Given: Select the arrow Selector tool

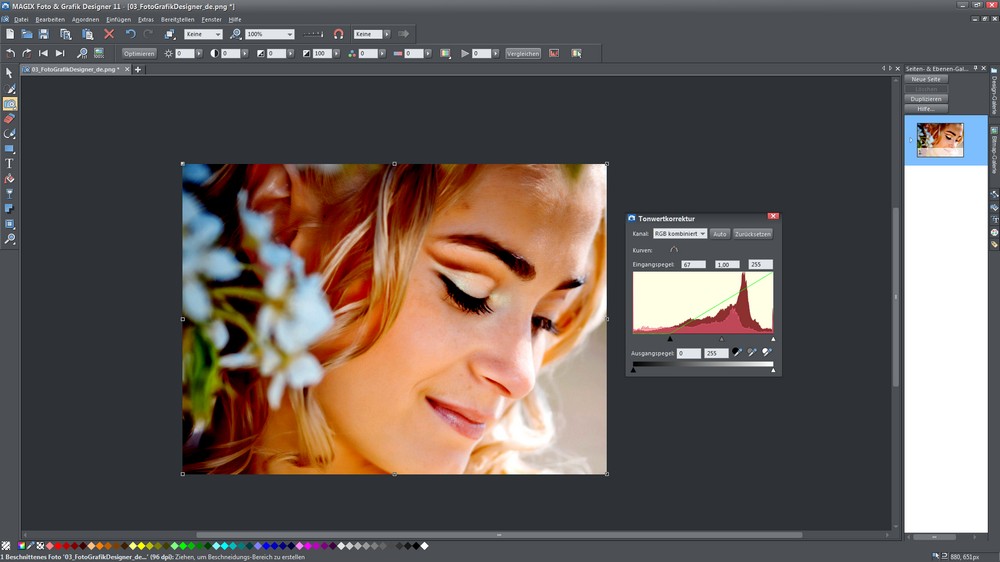Looking at the screenshot, I should (9, 73).
